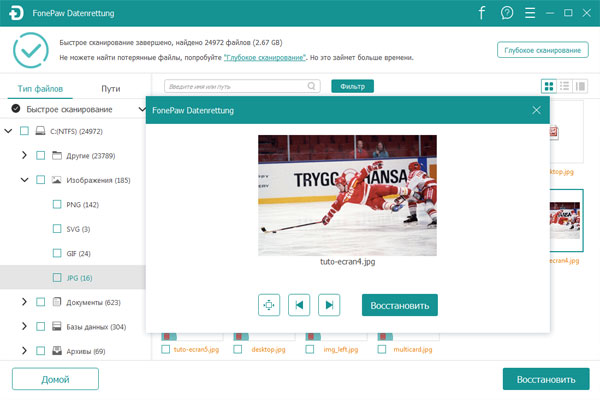
Task: Show next image in preview
Action: [x=329, y=305]
